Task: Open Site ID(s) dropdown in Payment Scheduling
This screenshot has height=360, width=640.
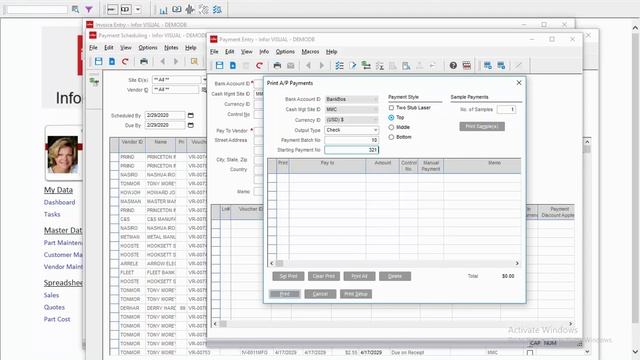Action: 204,80
